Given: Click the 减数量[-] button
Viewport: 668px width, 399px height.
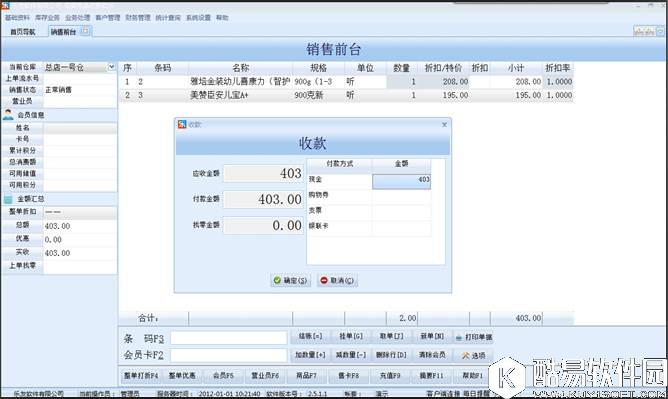Looking at the screenshot, I should 351,355.
